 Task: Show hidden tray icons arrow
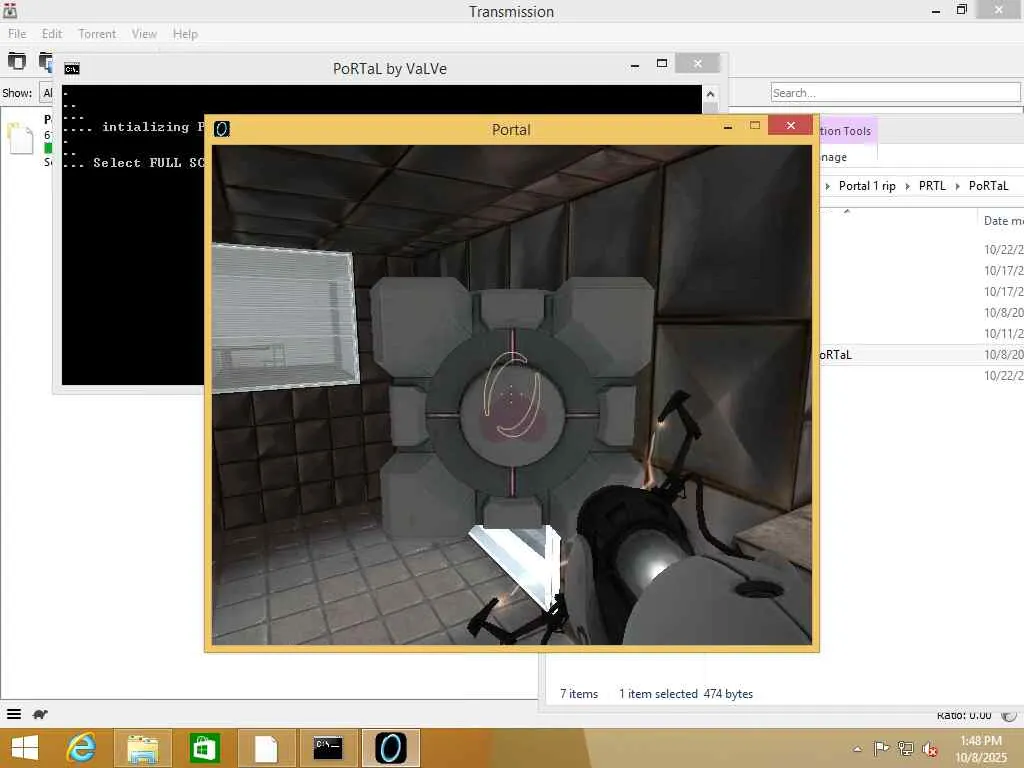[x=857, y=749]
